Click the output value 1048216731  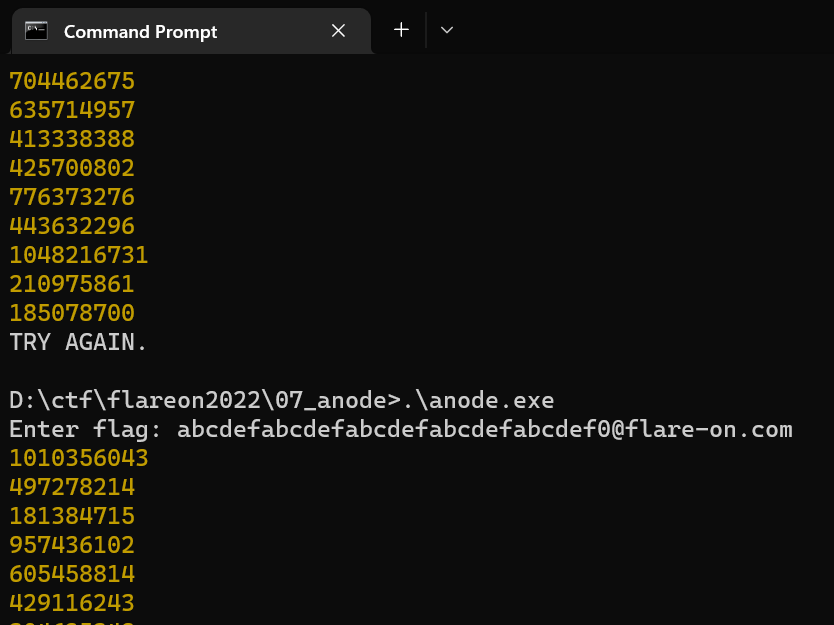coord(79,255)
